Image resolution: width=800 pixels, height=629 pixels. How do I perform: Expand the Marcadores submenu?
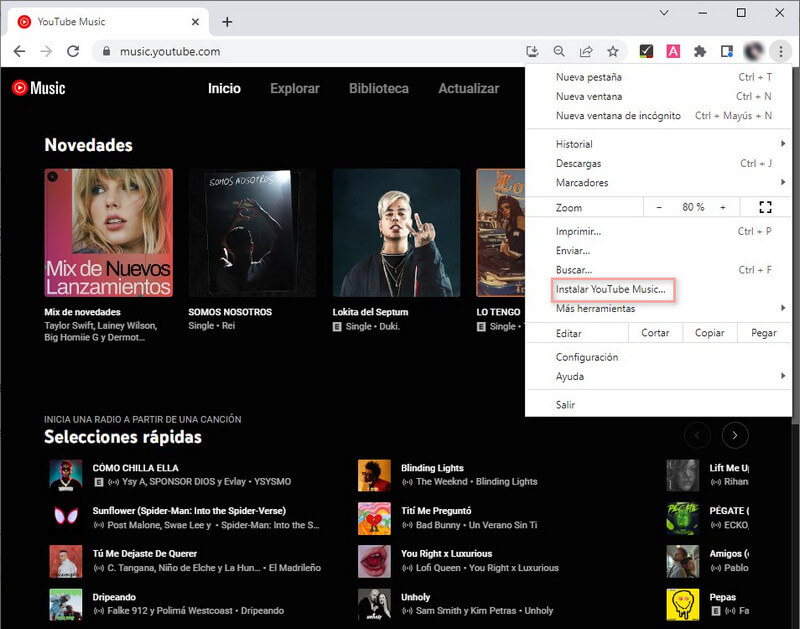click(658, 183)
